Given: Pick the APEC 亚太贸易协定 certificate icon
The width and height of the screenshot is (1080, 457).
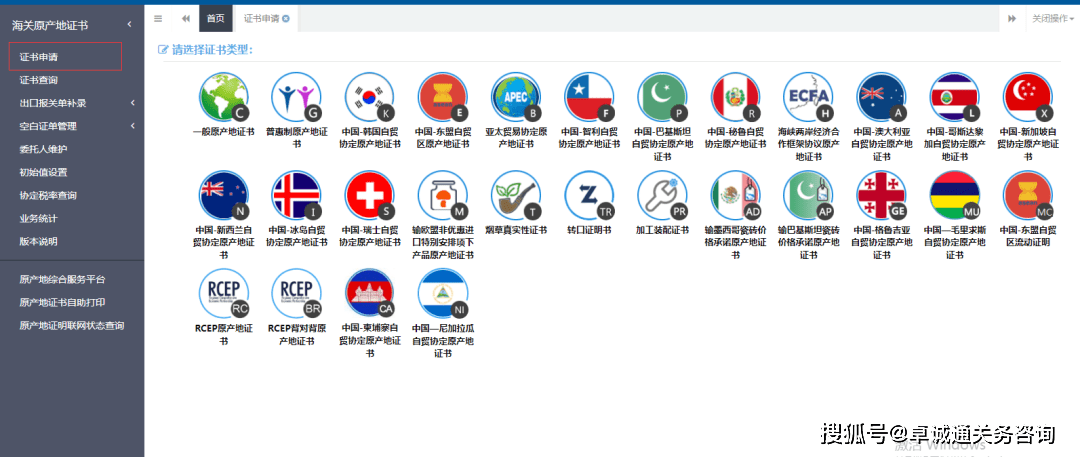Looking at the screenshot, I should pyautogui.click(x=516, y=97).
